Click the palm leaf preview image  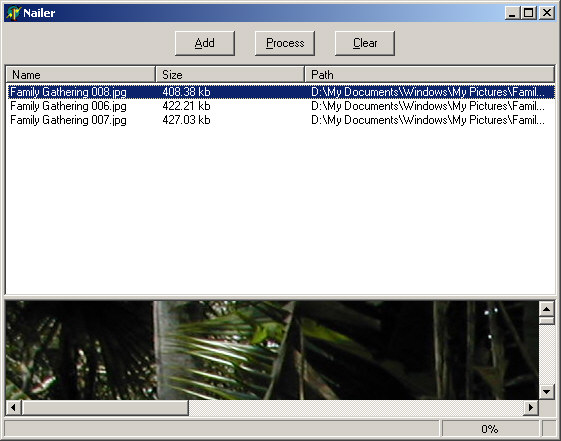[x=272, y=350]
